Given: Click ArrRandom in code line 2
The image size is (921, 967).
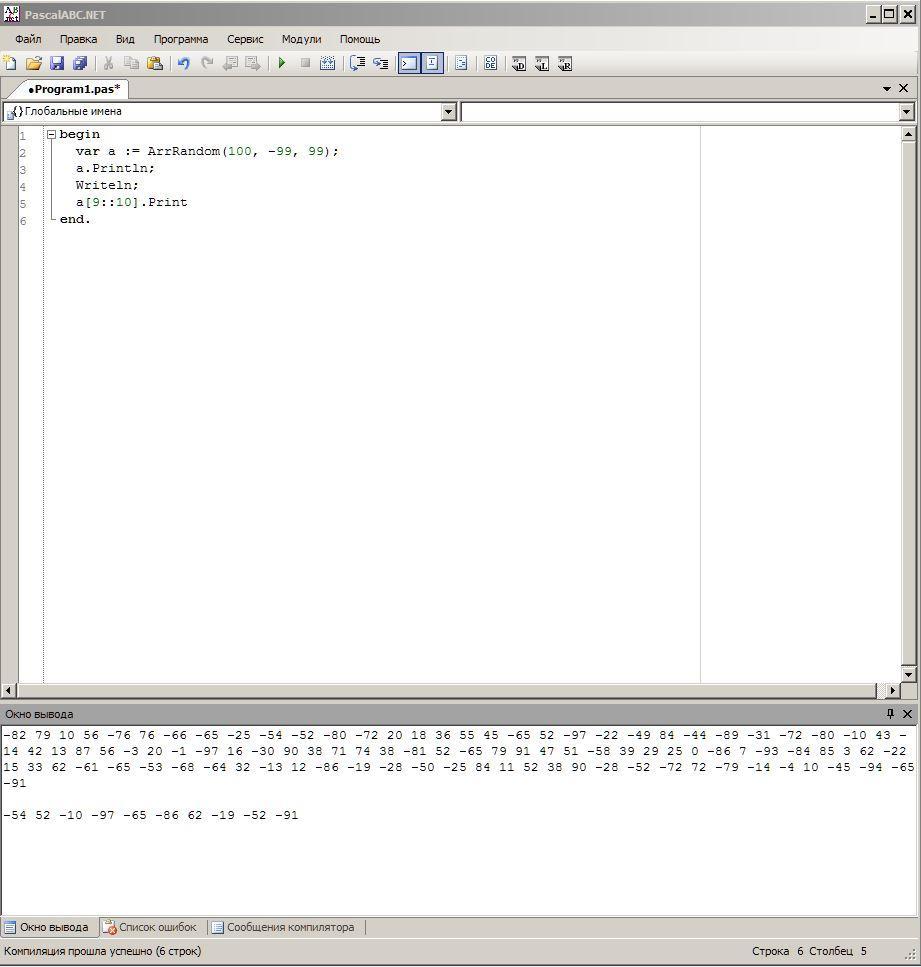Looking at the screenshot, I should coord(184,151).
